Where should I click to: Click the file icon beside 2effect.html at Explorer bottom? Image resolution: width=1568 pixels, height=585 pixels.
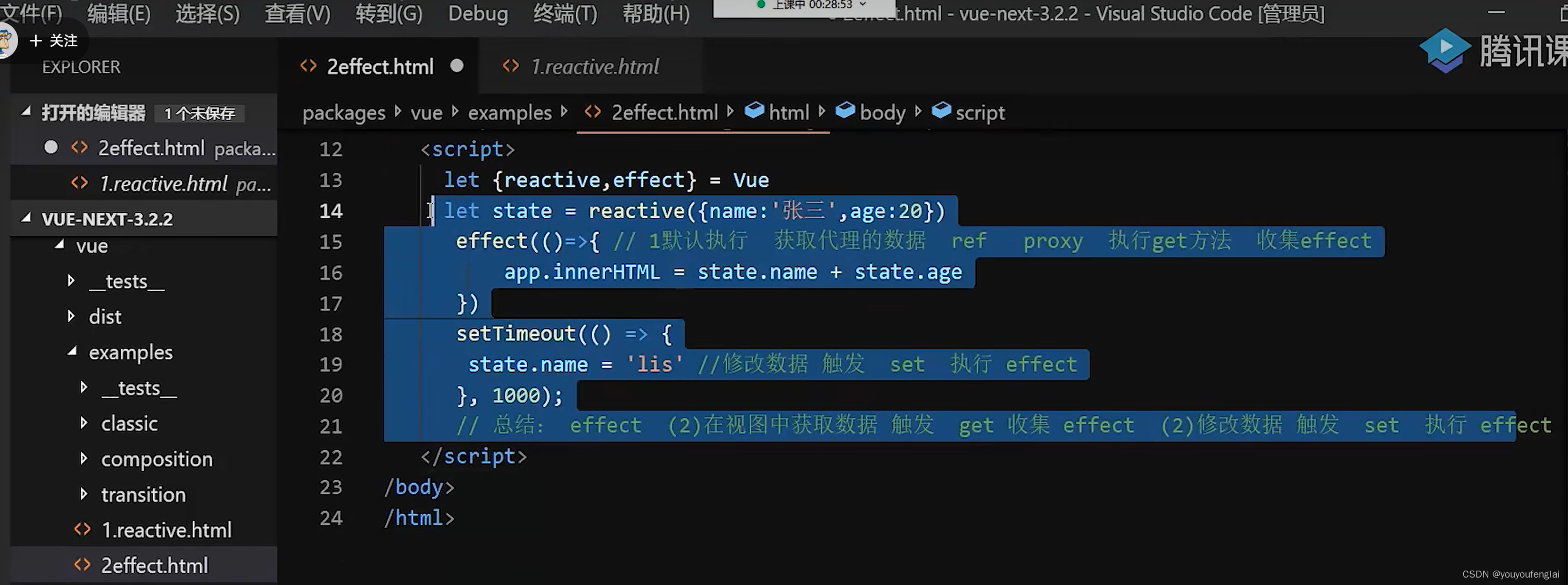click(82, 565)
